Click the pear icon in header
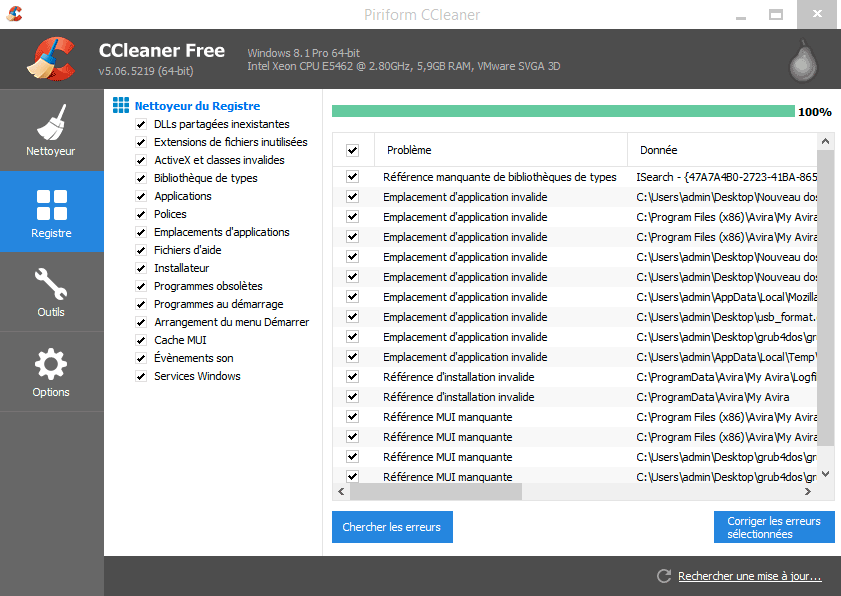Image resolution: width=841 pixels, height=596 pixels. pyautogui.click(x=803, y=61)
